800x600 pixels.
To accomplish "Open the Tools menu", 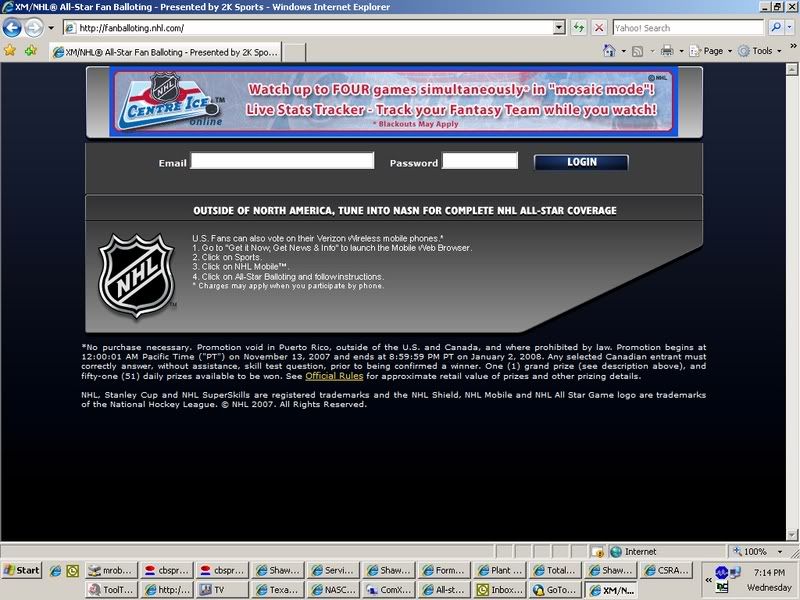I will [760, 51].
